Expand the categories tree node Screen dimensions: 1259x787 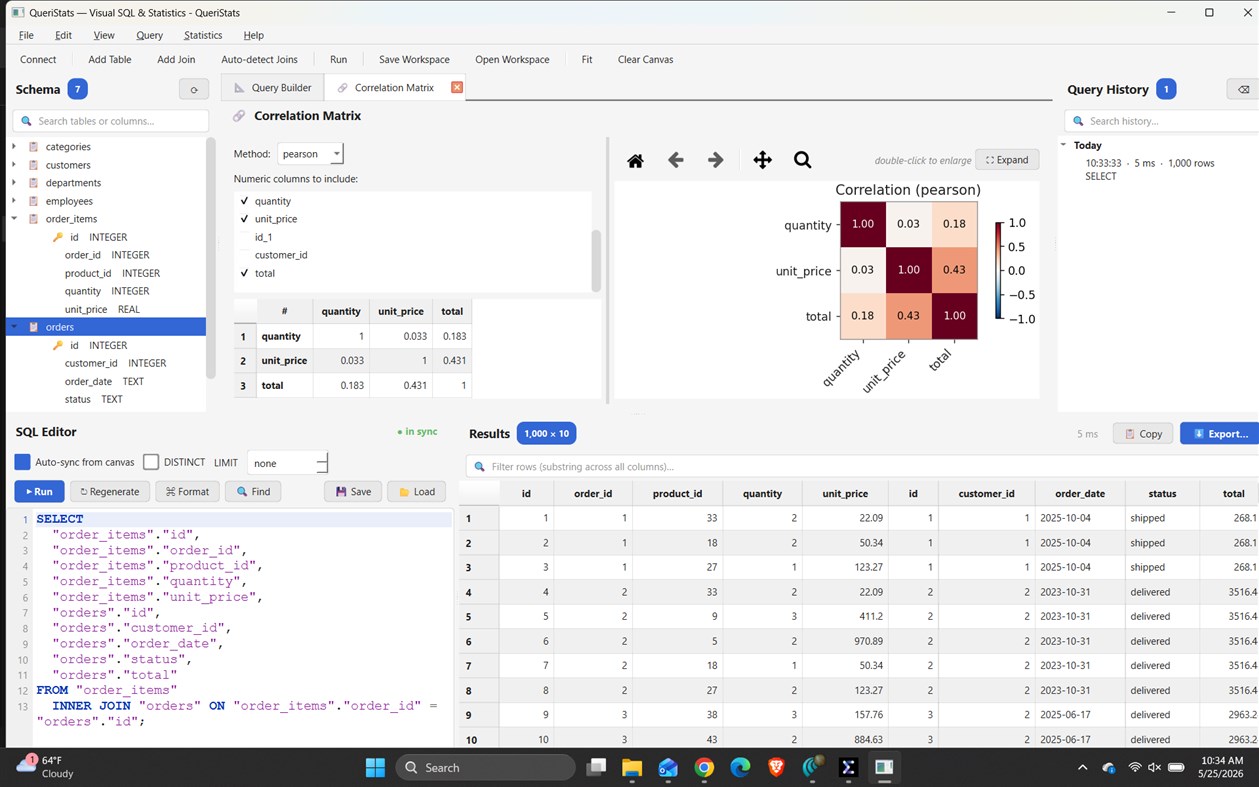pyautogui.click(x=14, y=147)
